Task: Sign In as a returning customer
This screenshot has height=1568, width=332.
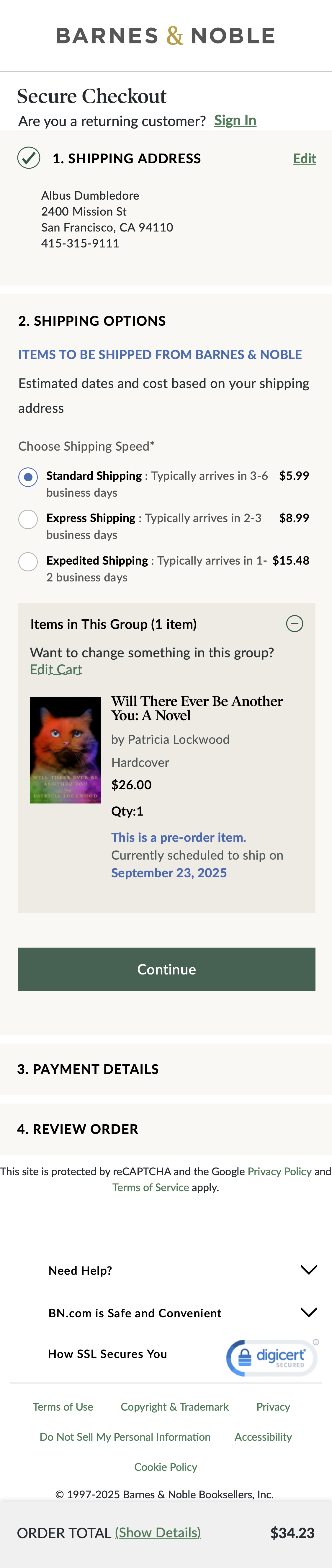Action: [x=235, y=120]
